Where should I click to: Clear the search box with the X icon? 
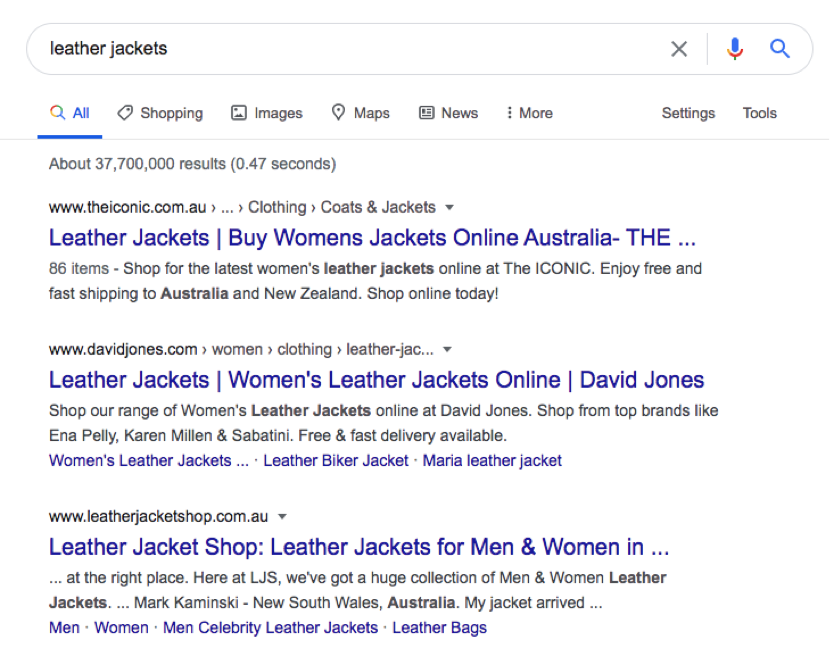(679, 49)
